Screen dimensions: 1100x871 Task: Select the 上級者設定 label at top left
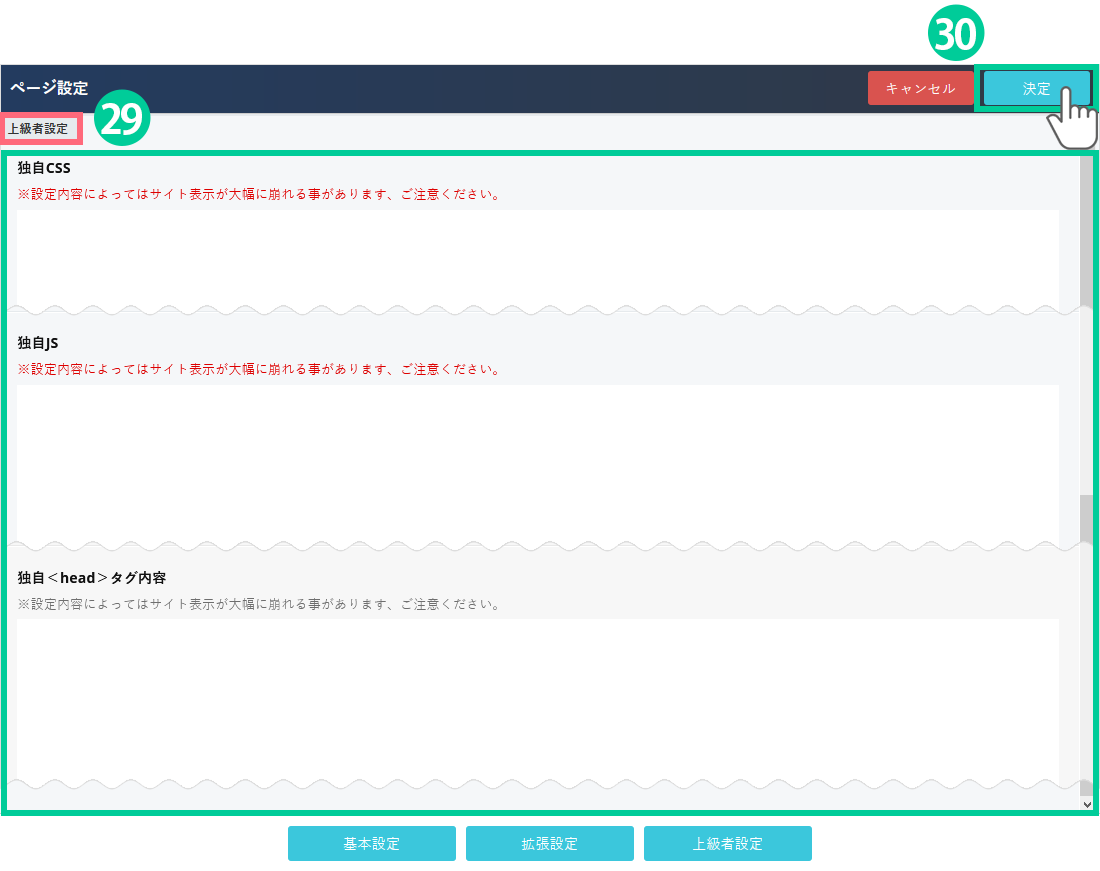point(38,129)
